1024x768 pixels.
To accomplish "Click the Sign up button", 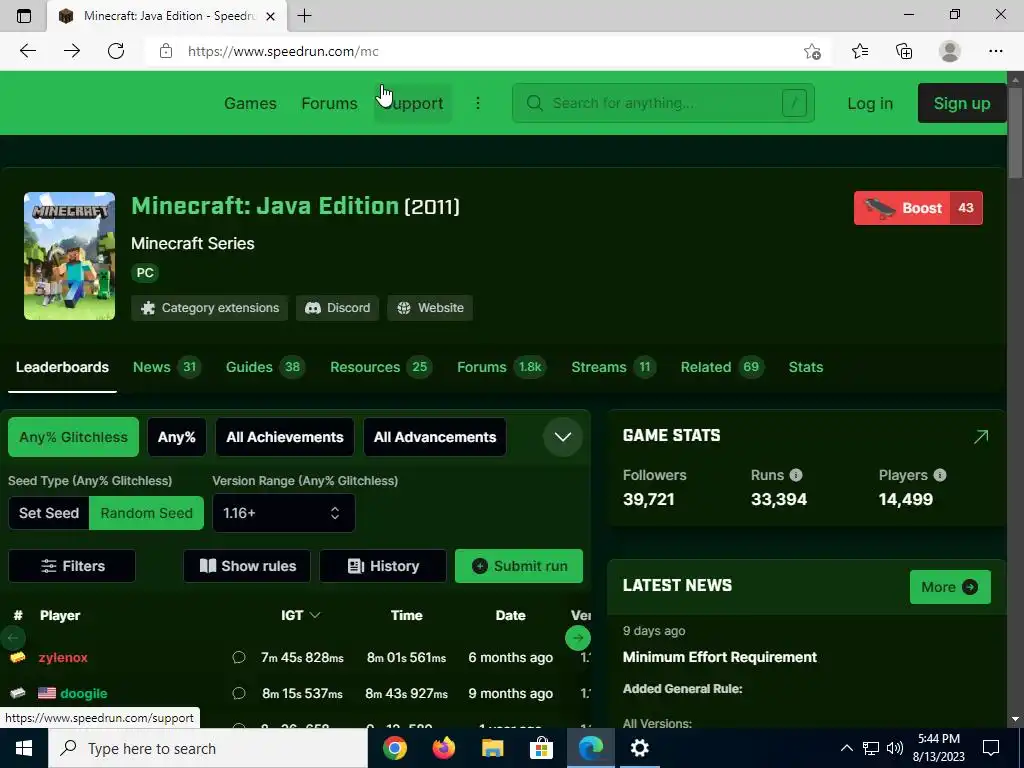I will 961,103.
